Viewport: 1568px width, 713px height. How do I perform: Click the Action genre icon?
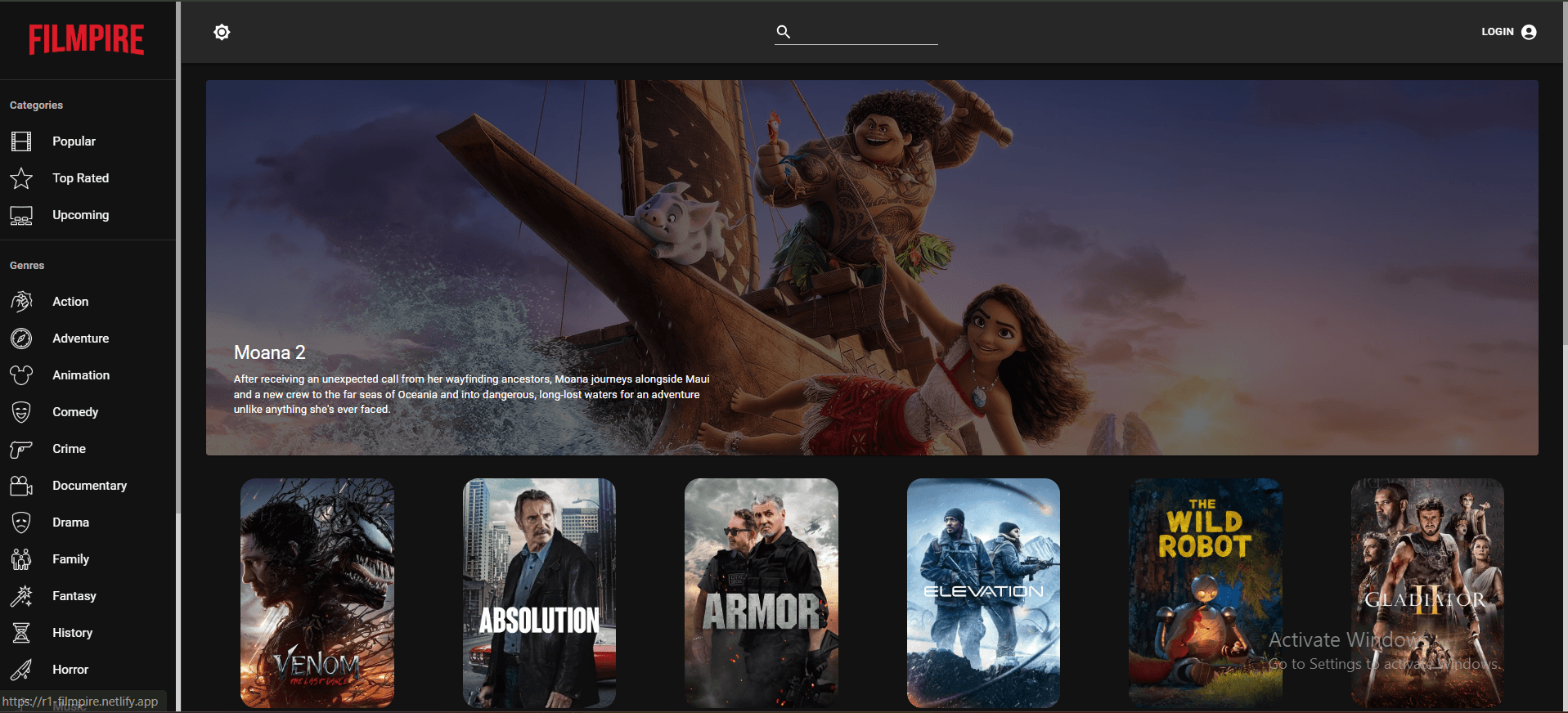pos(21,302)
